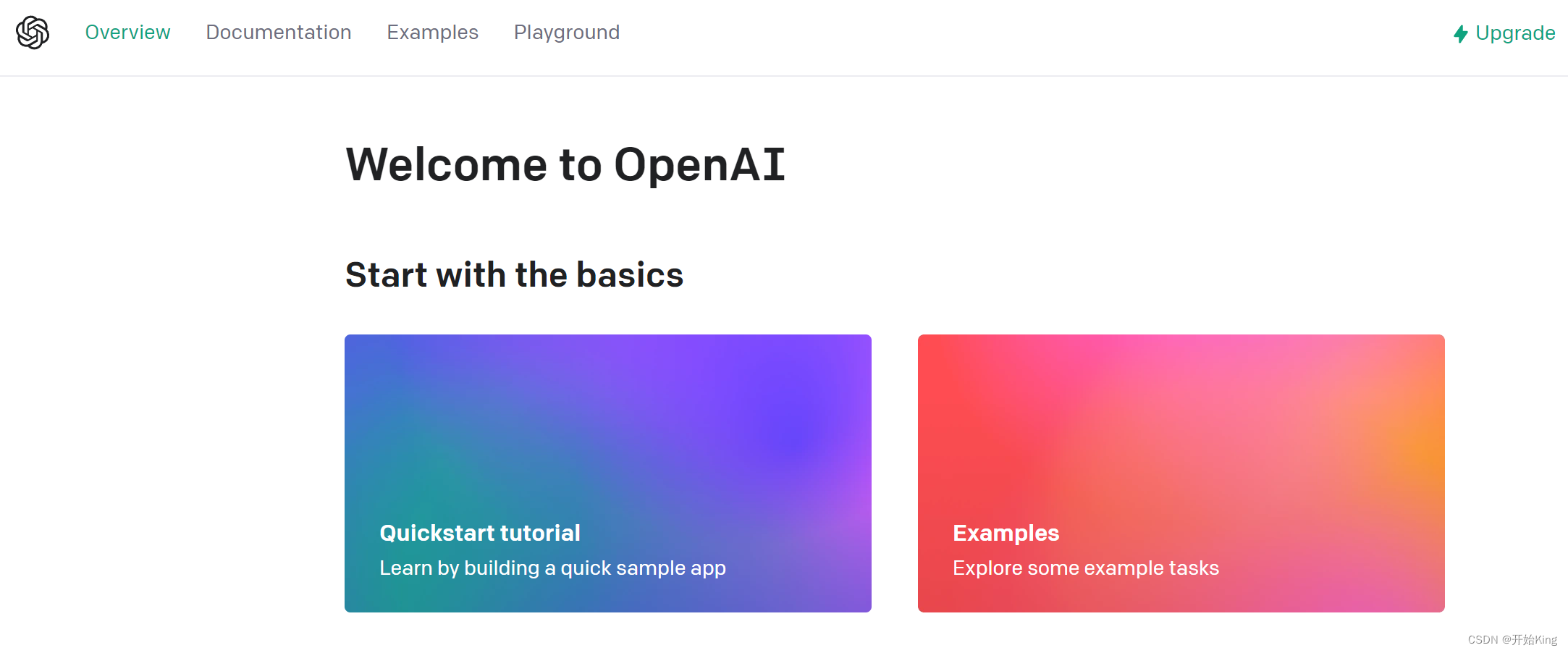Click the 'Welcome to OpenAI' heading
Image resolution: width=1568 pixels, height=653 pixels.
(565, 164)
